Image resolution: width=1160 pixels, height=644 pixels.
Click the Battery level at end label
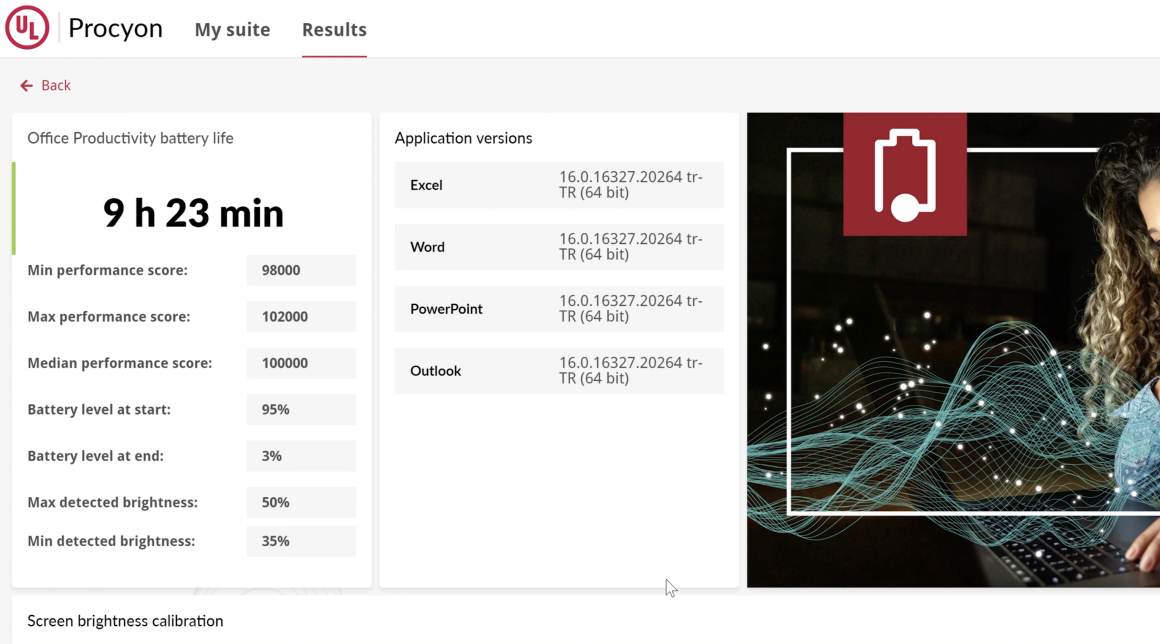click(95, 456)
